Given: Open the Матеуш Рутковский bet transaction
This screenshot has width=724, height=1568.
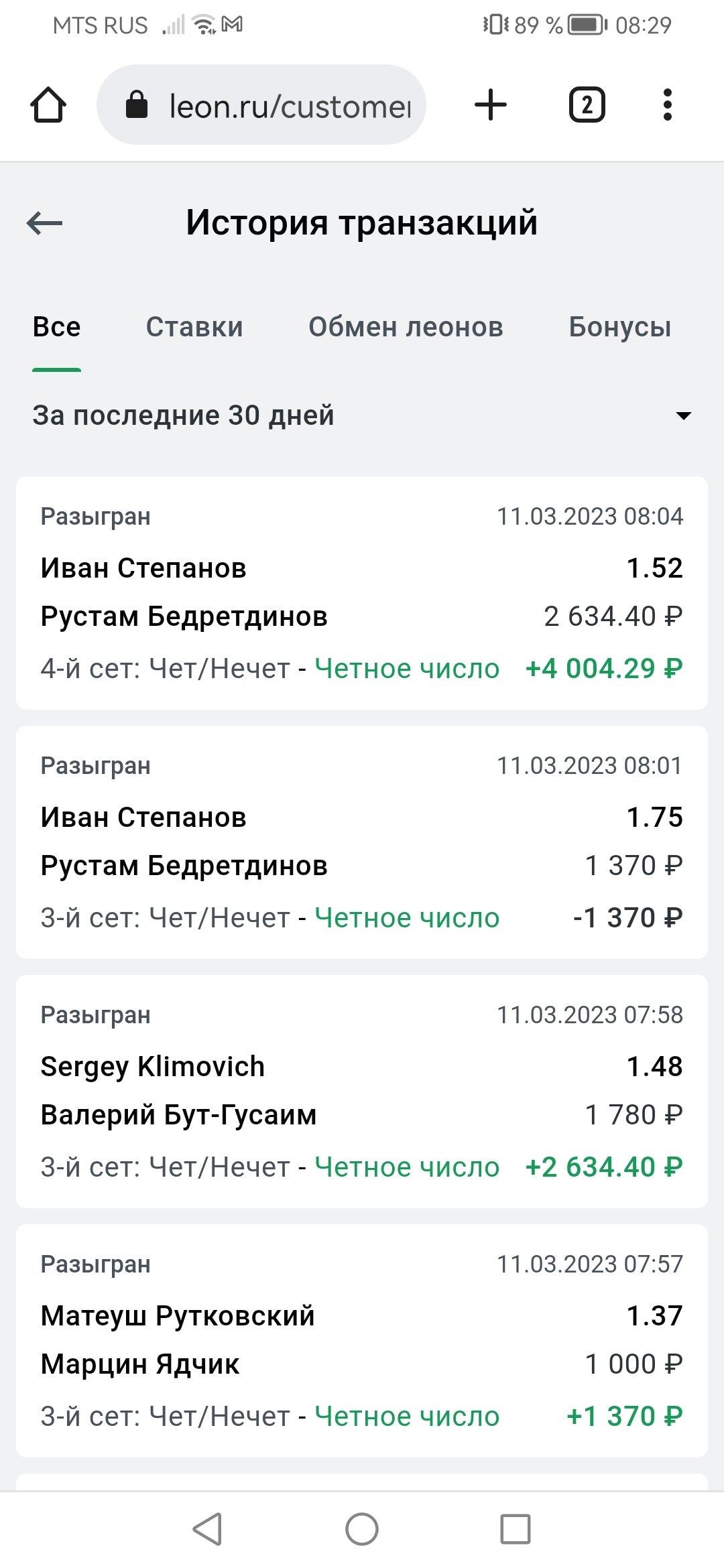Looking at the screenshot, I should click(x=362, y=1340).
